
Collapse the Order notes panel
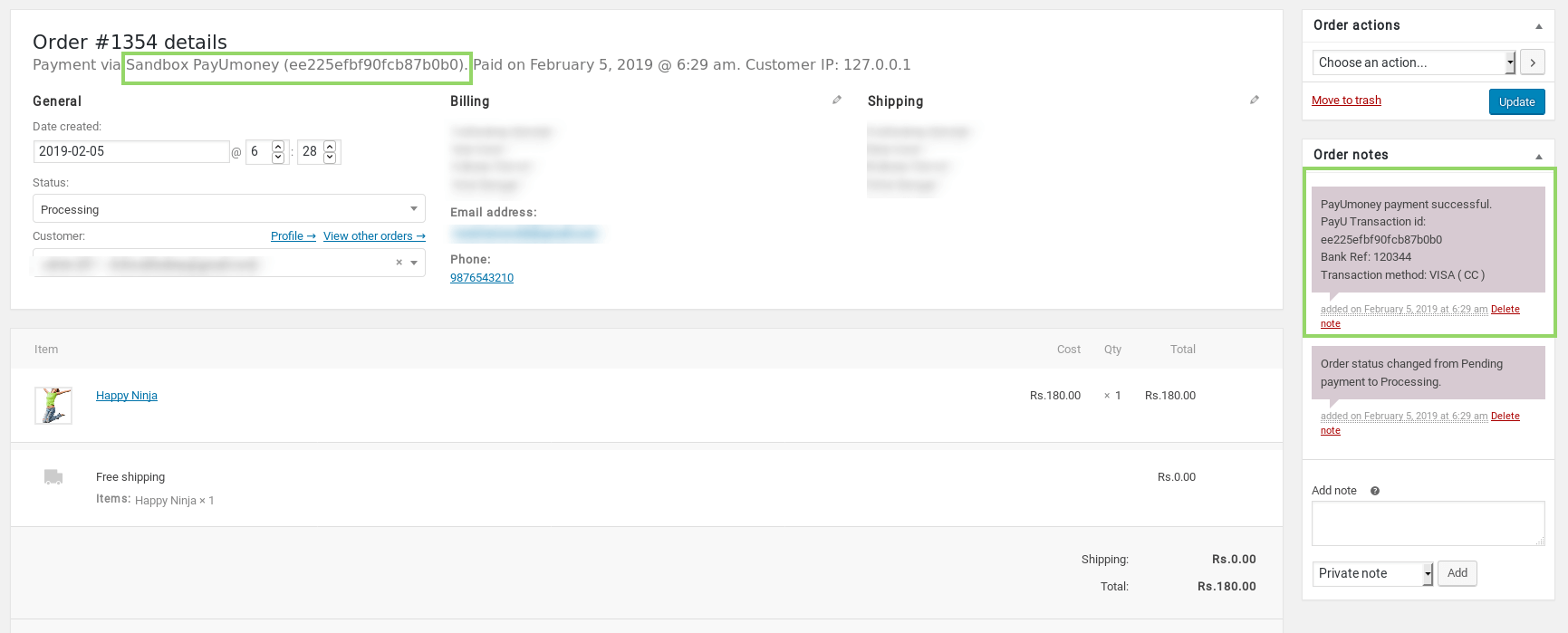coord(1539,156)
